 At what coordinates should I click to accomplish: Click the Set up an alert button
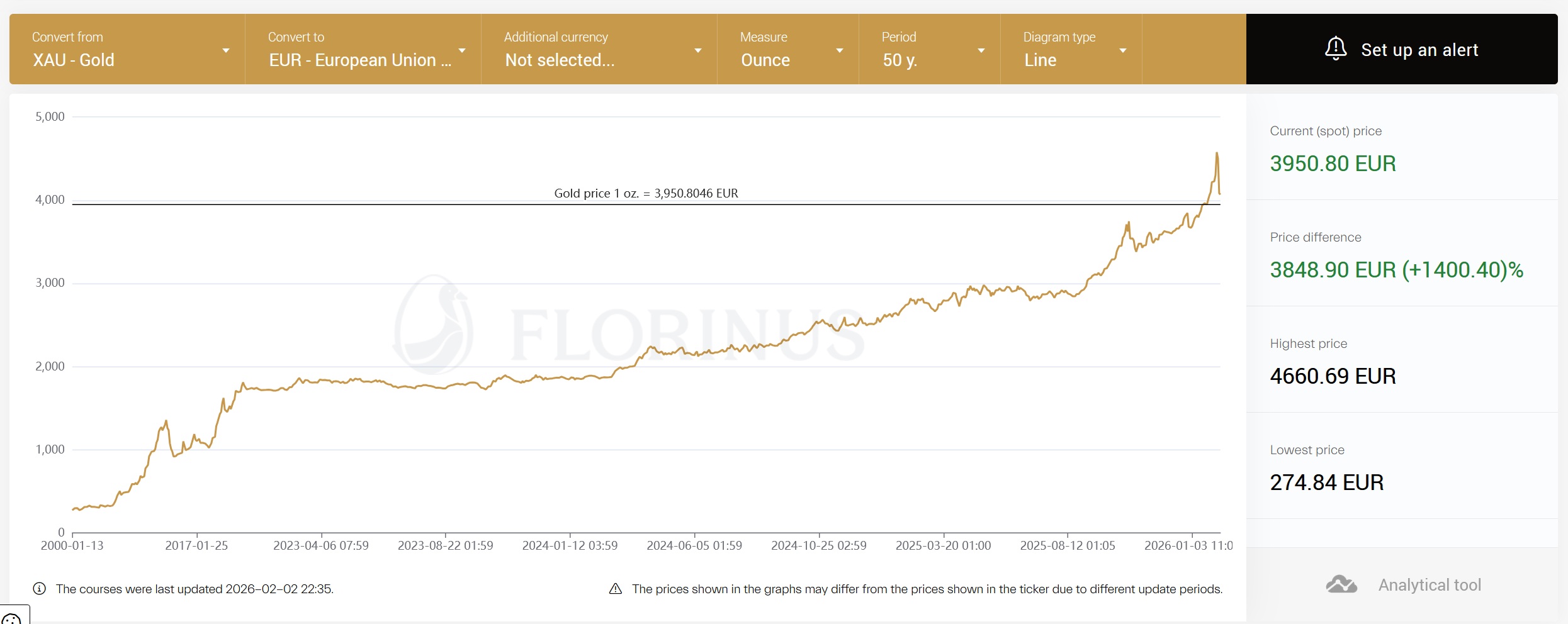[x=1402, y=49]
